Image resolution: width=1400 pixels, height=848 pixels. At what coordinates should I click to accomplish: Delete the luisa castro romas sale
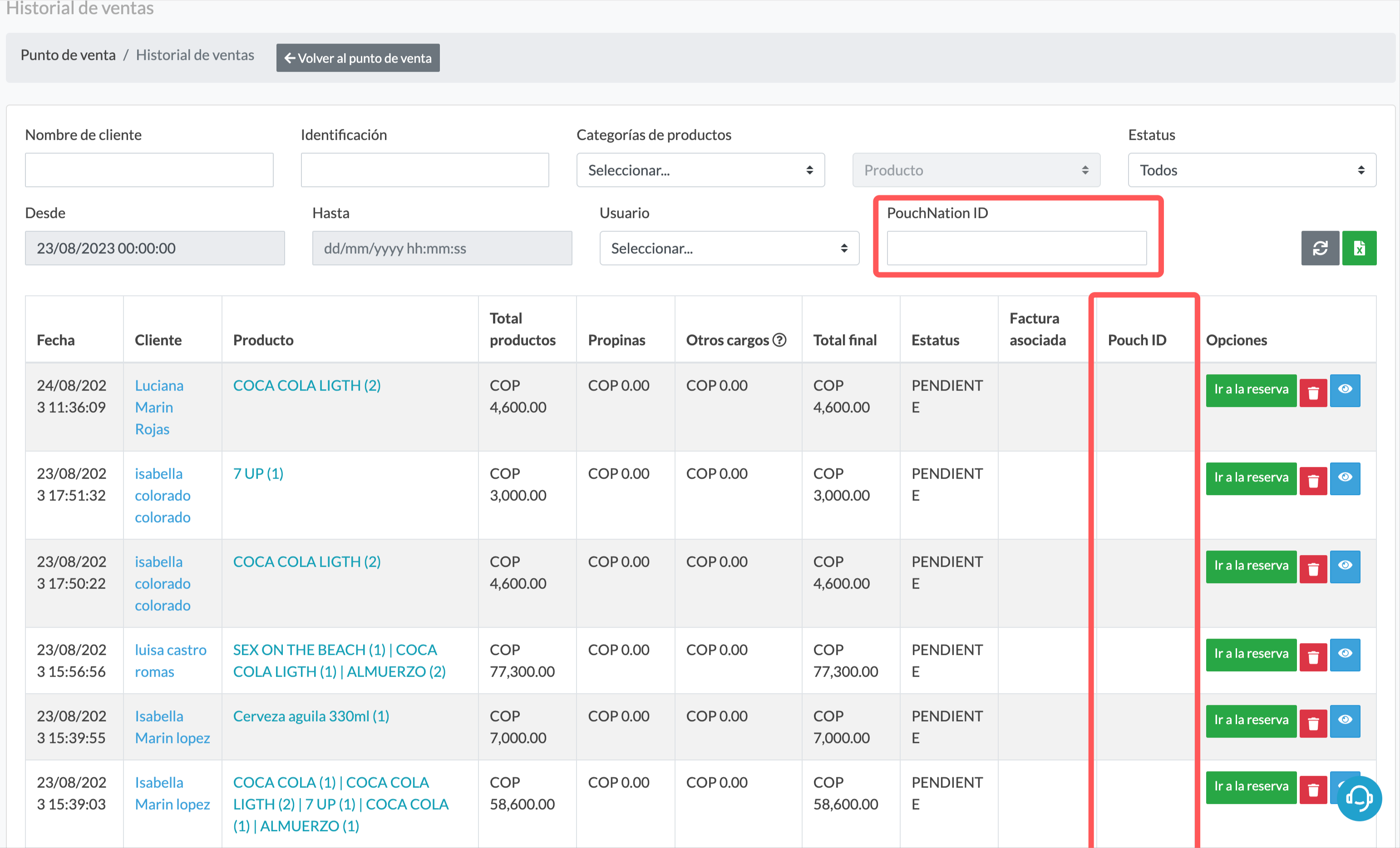[x=1313, y=657]
